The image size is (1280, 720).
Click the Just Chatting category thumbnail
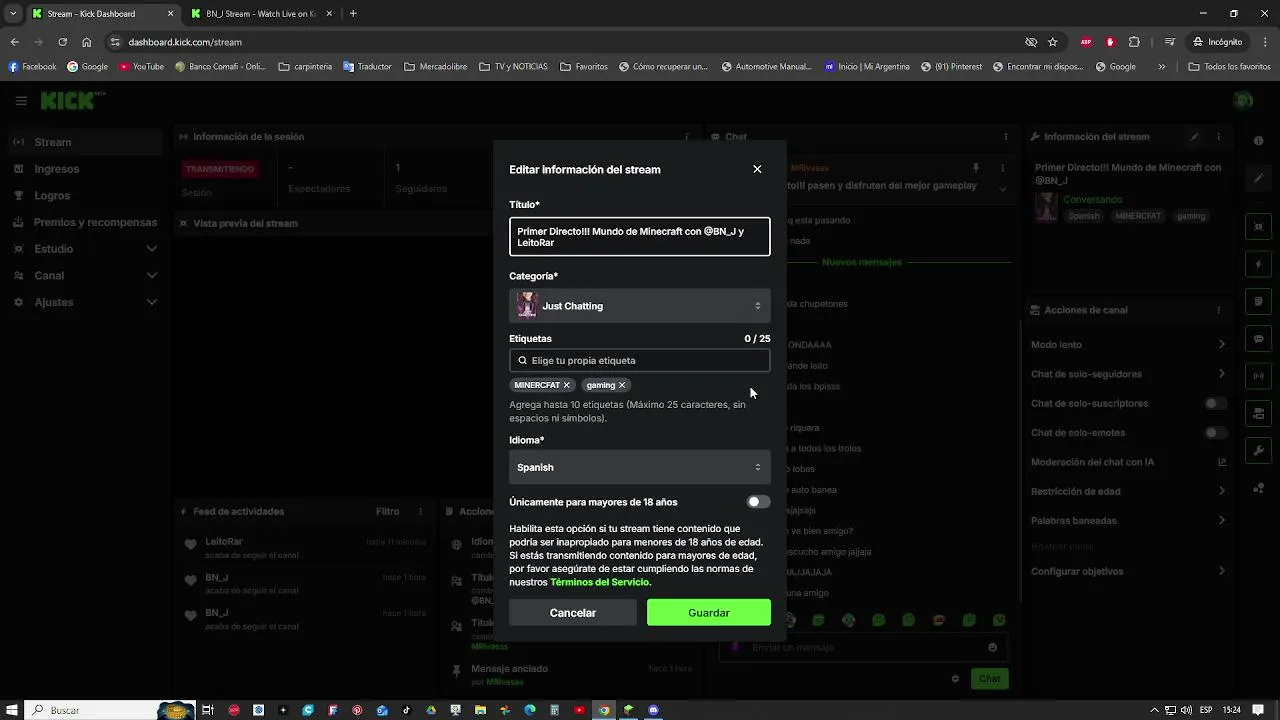tap(527, 306)
